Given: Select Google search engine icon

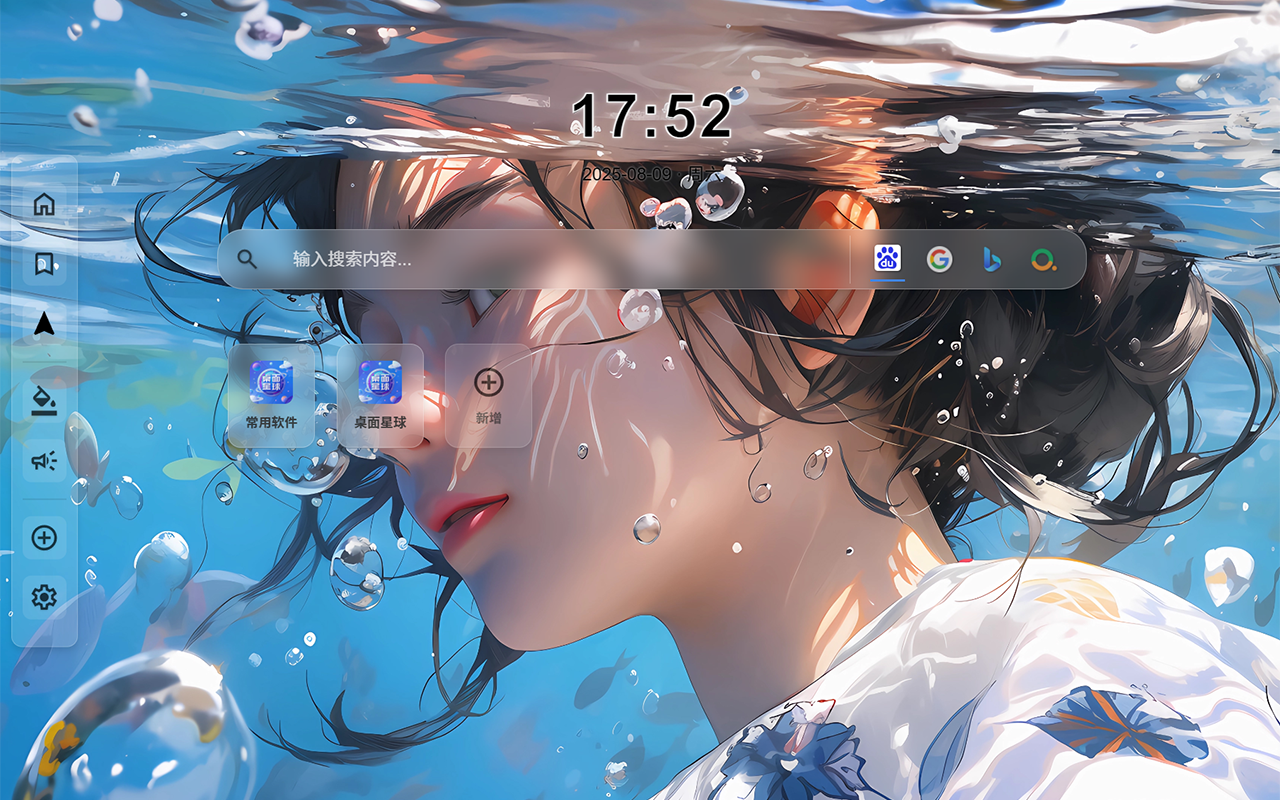Looking at the screenshot, I should [x=939, y=259].
